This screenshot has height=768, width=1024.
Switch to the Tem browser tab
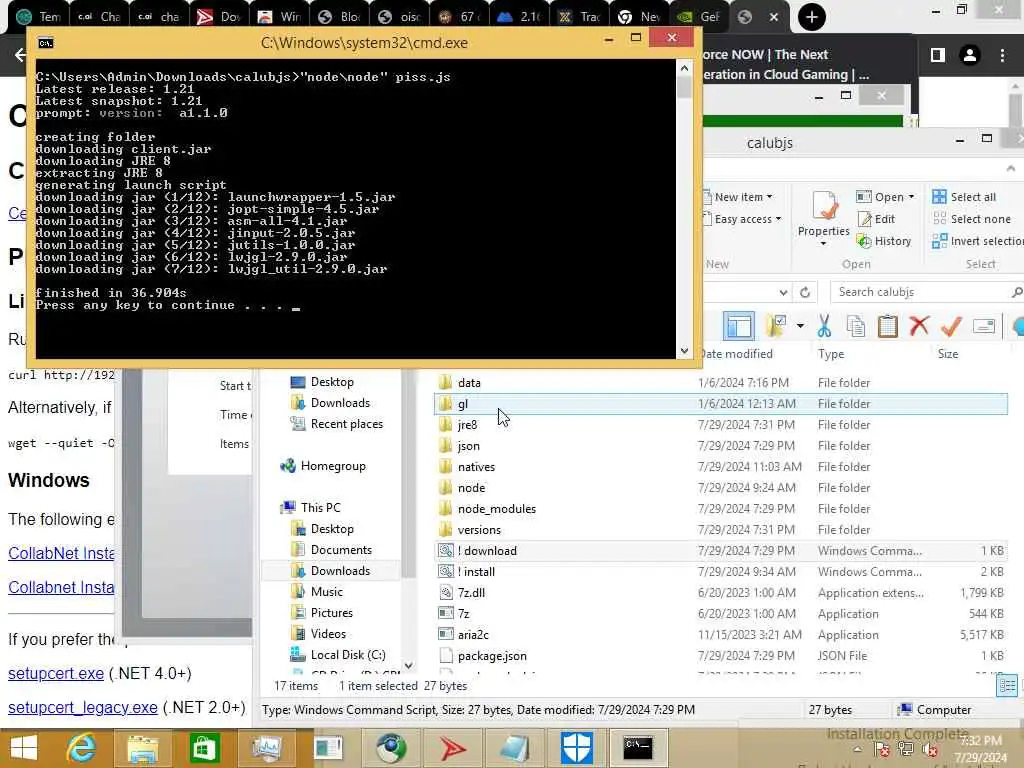38,16
